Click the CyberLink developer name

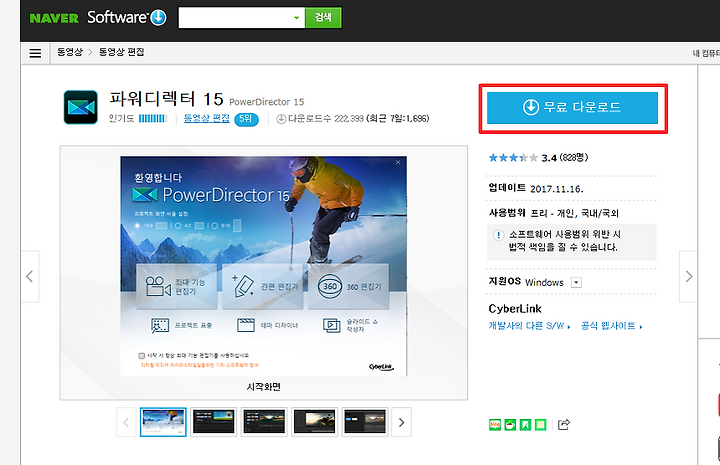515,308
